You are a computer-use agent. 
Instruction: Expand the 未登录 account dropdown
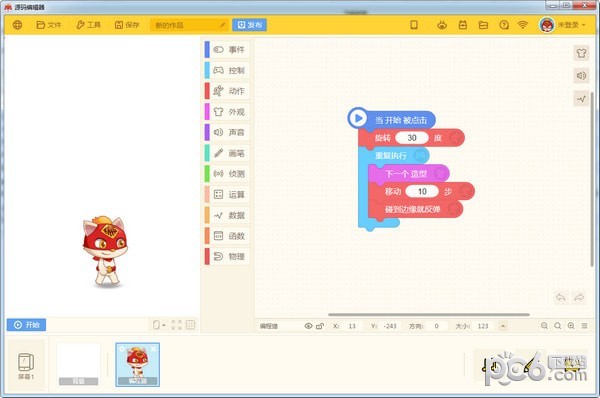[571, 25]
